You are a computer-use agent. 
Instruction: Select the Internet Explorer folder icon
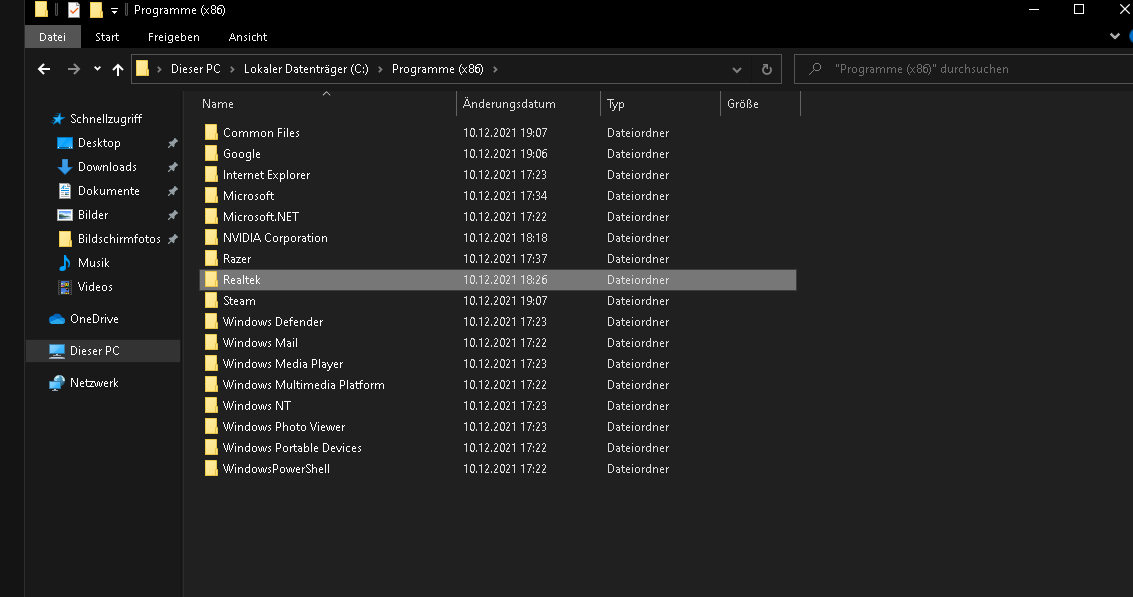[x=211, y=174]
